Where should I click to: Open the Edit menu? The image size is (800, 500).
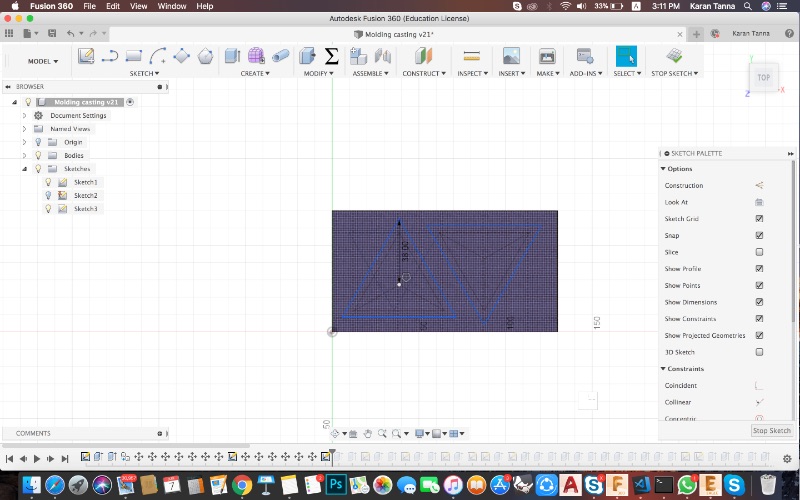(113, 6)
